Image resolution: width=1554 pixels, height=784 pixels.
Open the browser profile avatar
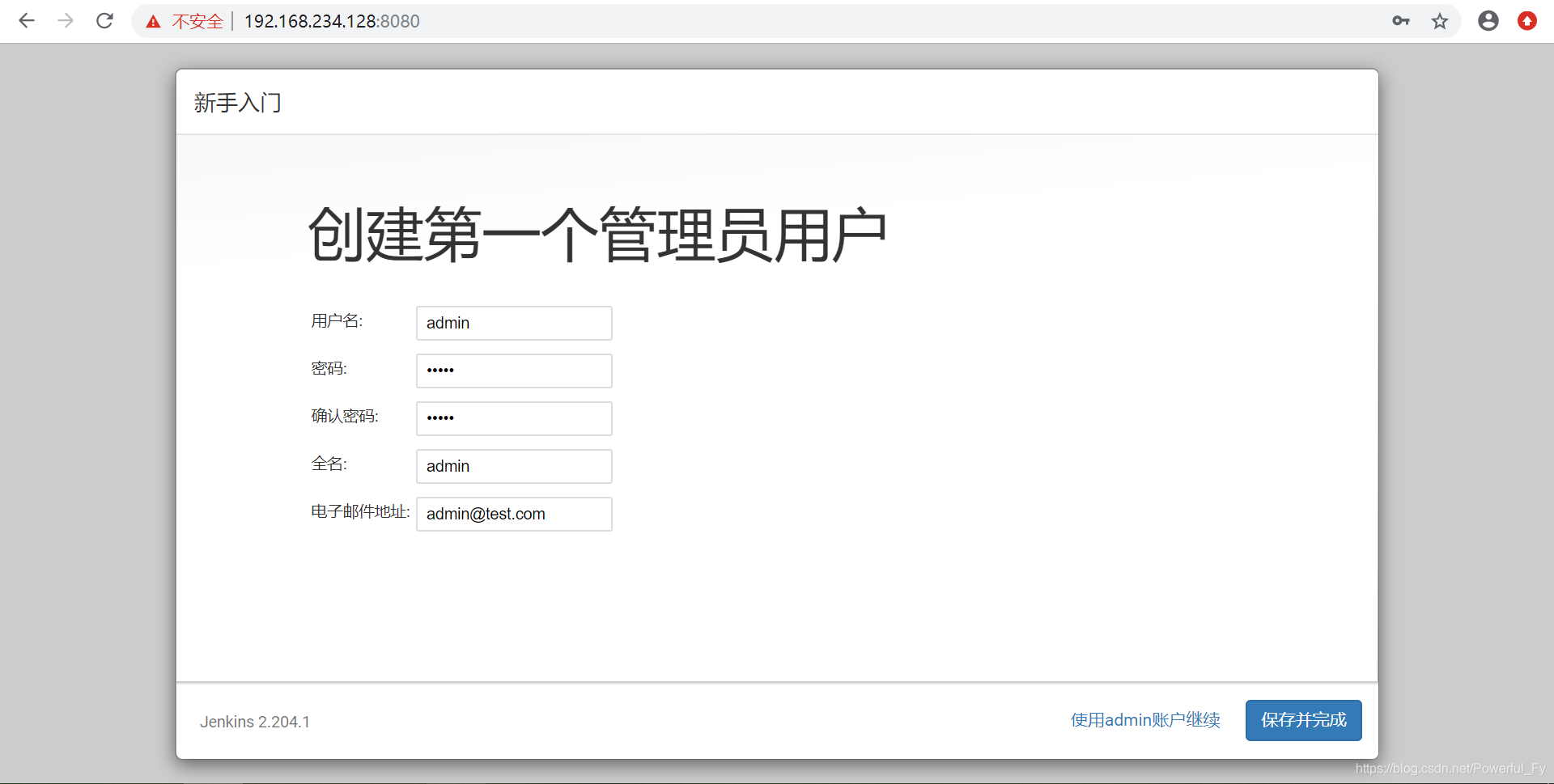[x=1488, y=21]
